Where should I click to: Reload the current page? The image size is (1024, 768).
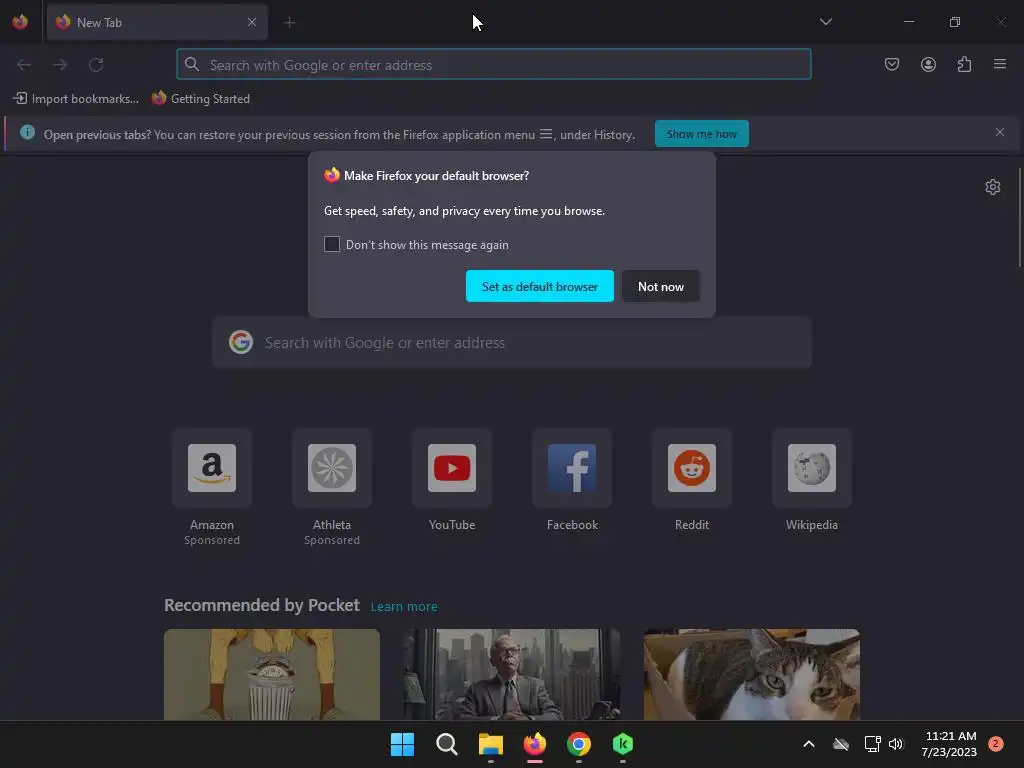[96, 65]
